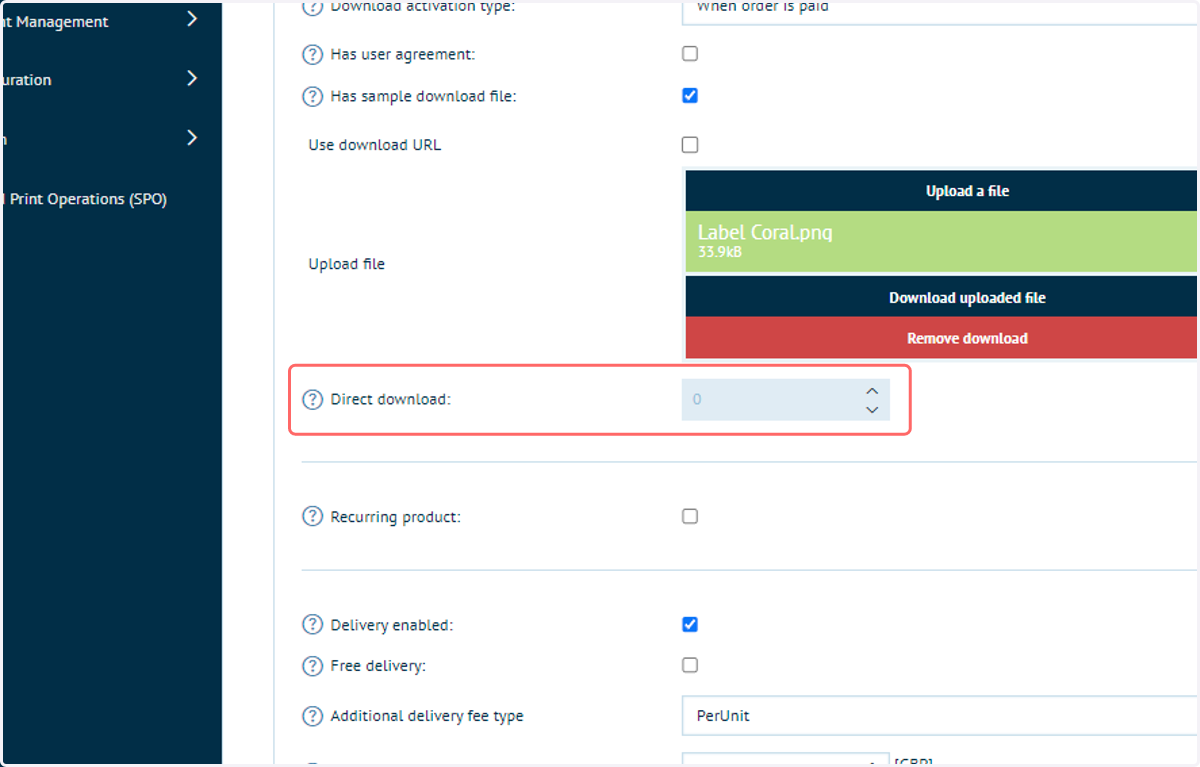Click the Use download URL label
The width and height of the screenshot is (1200, 767).
coord(375,145)
